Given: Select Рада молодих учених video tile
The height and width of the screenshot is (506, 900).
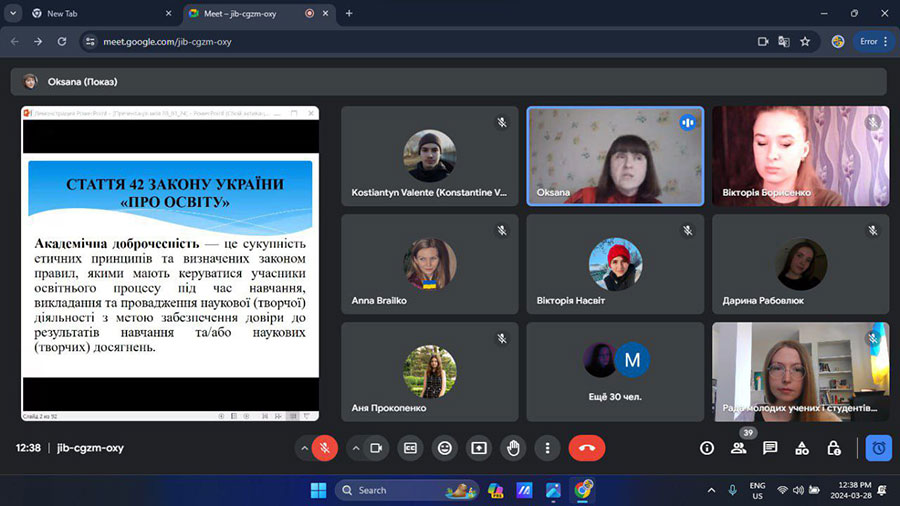Looking at the screenshot, I should tap(801, 372).
